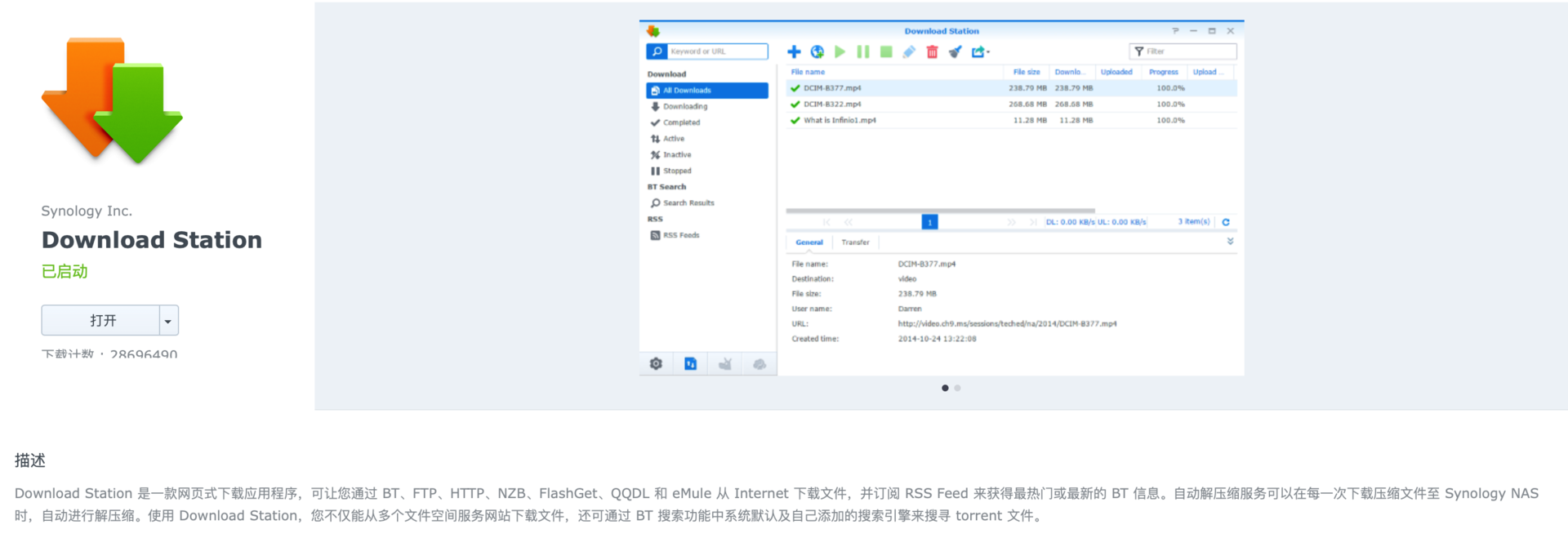Click the 描述 description heading
Screen dimensions: 1568x547
pyautogui.click(x=30, y=460)
